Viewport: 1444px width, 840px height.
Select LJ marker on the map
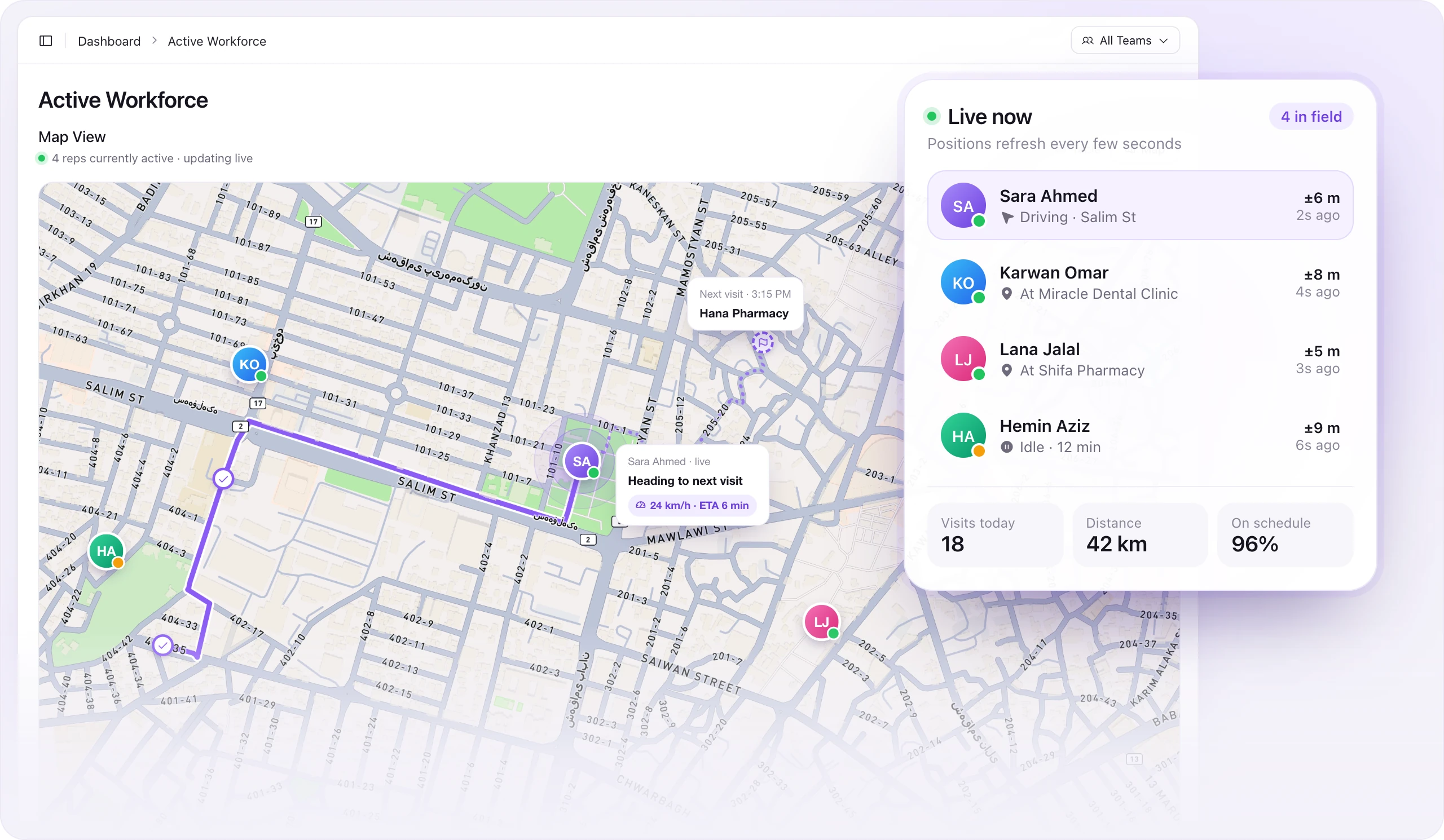821,622
